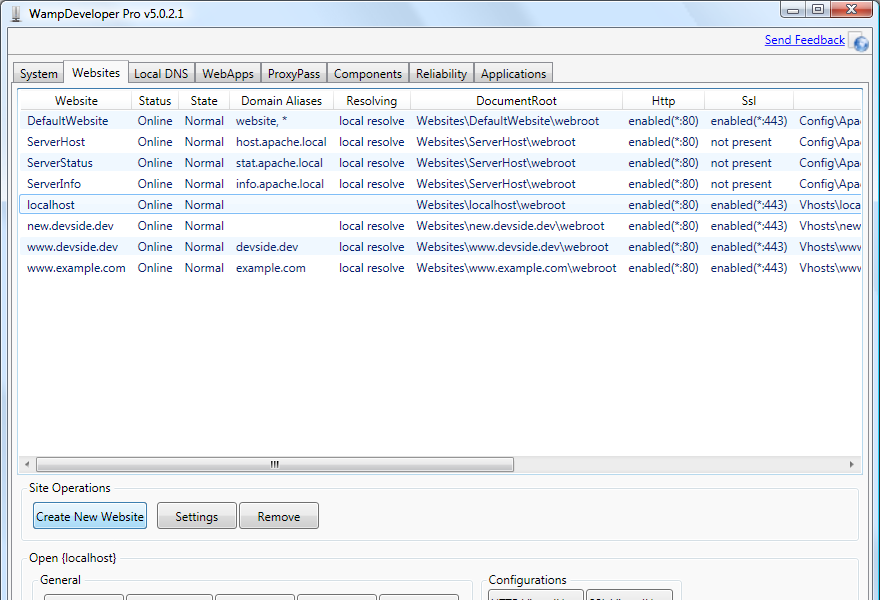Select the WebApps tab
Screen dimensions: 880x600
tap(228, 74)
